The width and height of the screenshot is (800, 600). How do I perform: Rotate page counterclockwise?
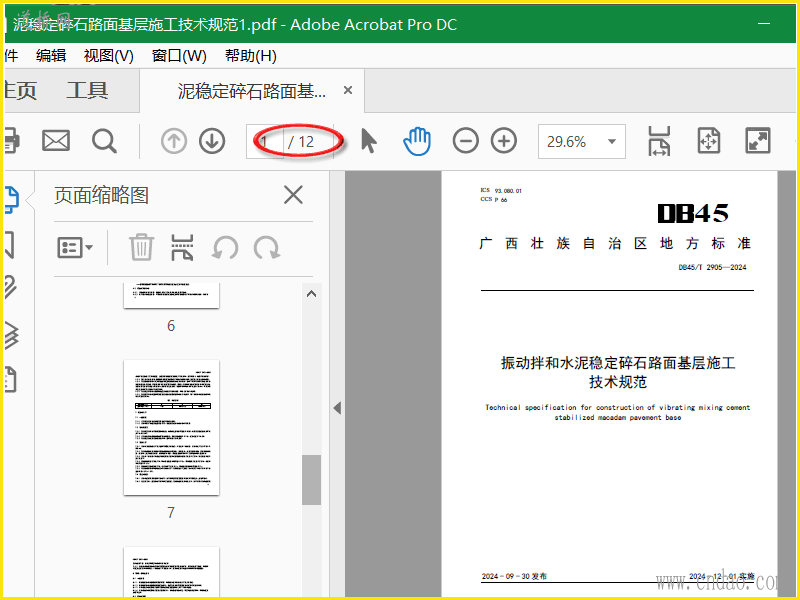click(x=225, y=248)
